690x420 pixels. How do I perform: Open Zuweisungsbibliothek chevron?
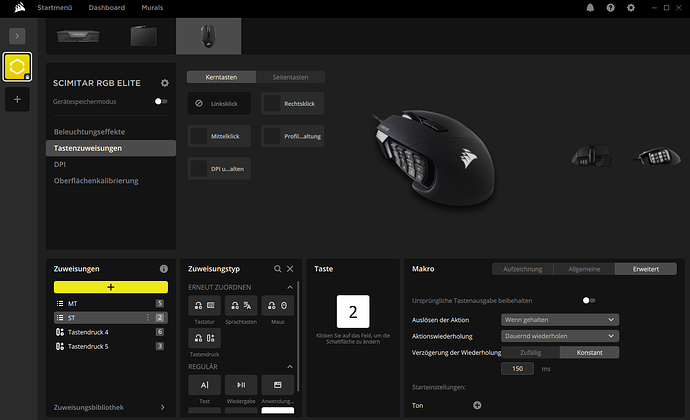click(x=163, y=407)
